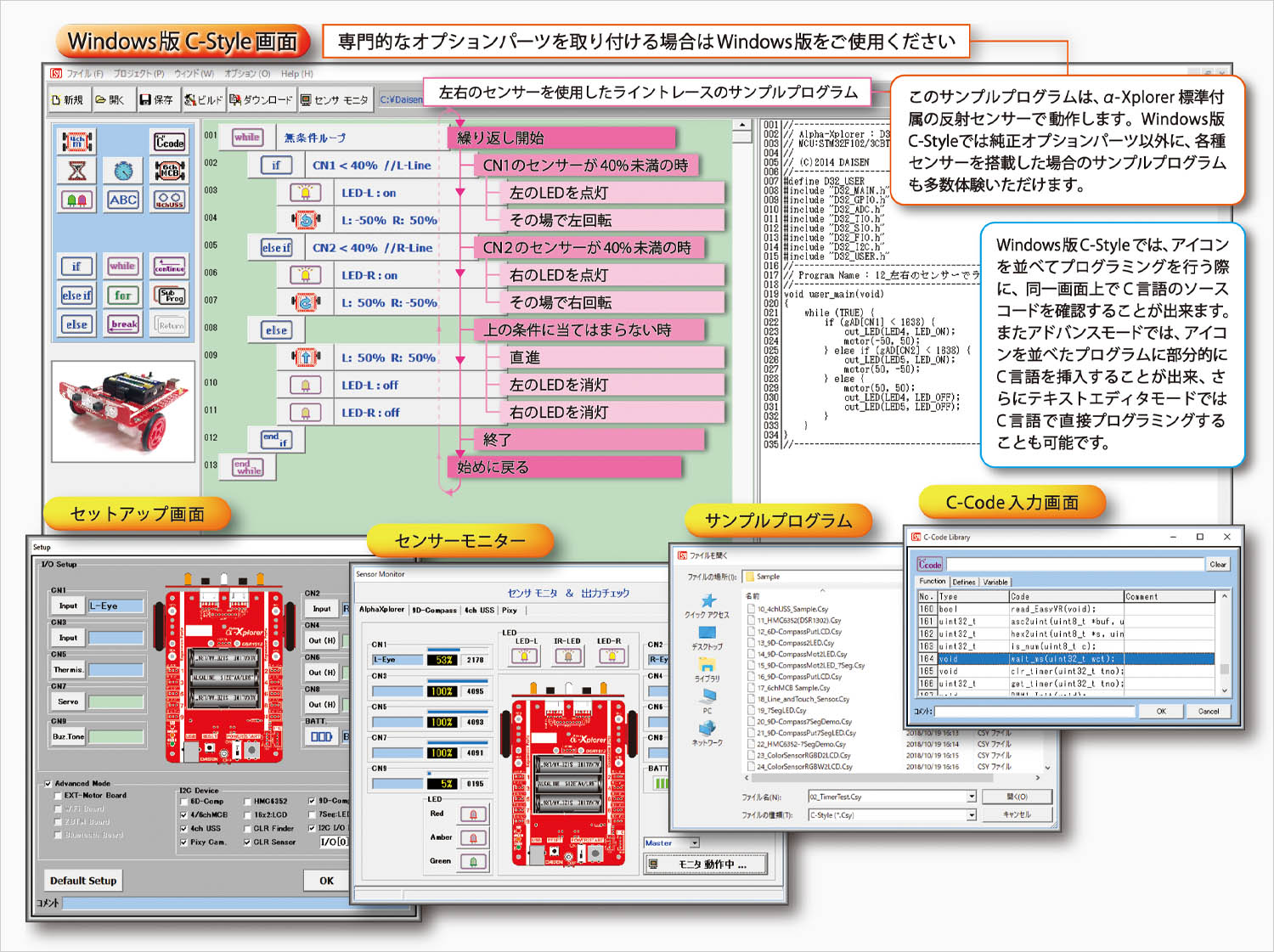Open the プロジェクト(P) menu
Viewport: 1274px width, 952px height.
138,74
